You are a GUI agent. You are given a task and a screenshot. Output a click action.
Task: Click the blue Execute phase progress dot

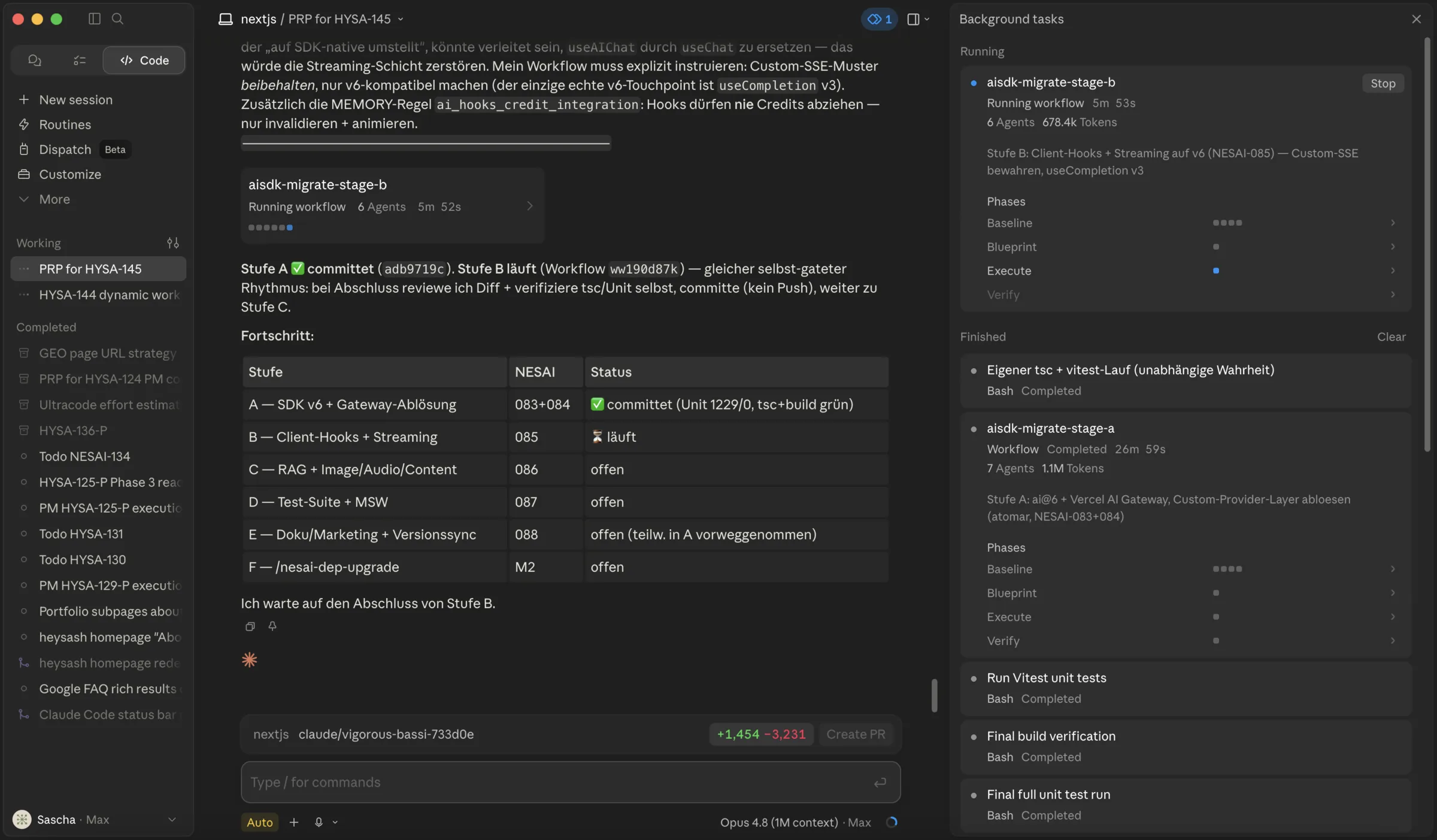pyautogui.click(x=1215, y=271)
